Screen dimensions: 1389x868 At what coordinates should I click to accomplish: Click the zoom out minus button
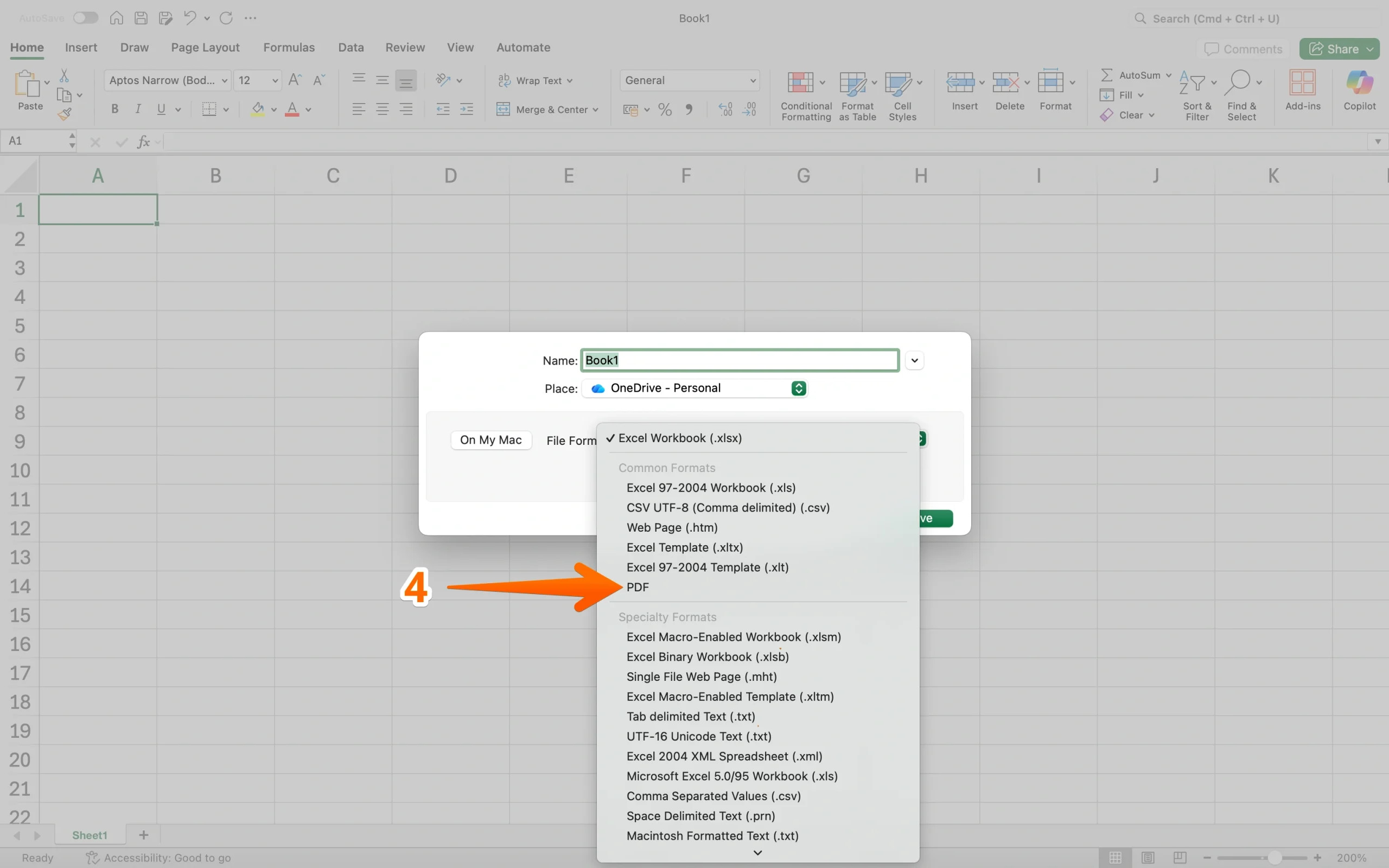click(x=1207, y=857)
